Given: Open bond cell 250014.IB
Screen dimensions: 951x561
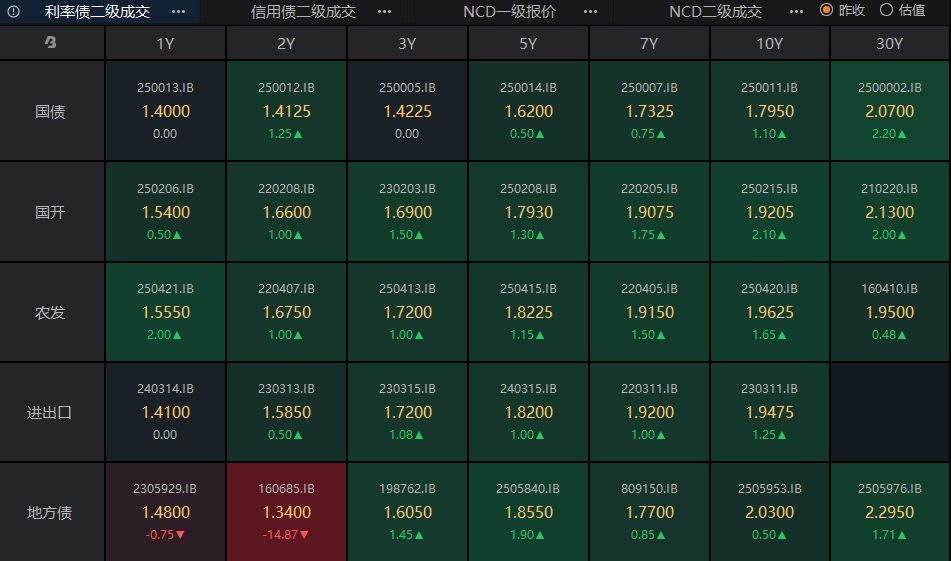Looking at the screenshot, I should pos(528,110).
